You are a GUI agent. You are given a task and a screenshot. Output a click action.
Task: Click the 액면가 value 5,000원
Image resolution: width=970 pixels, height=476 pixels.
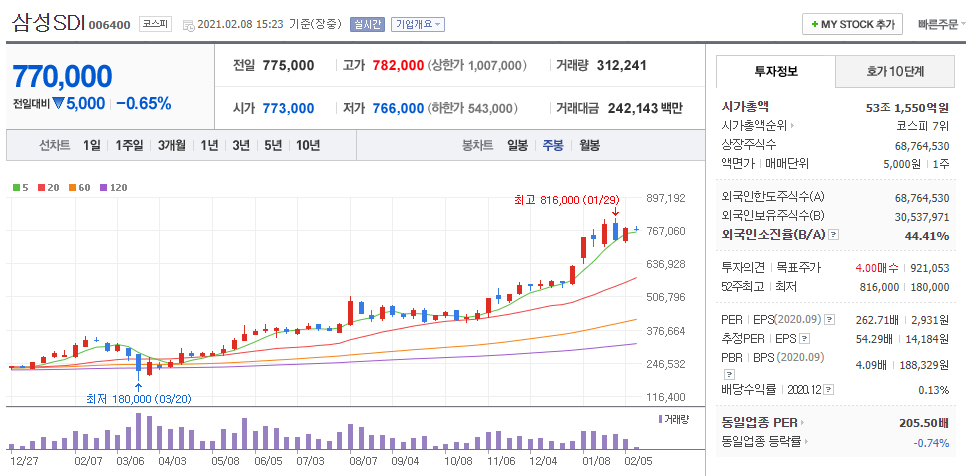tap(901, 164)
